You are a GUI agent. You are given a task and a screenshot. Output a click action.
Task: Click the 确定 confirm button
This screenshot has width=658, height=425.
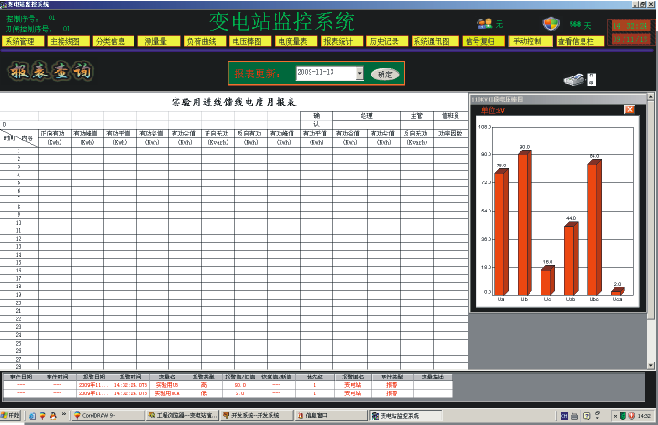pyautogui.click(x=383, y=74)
